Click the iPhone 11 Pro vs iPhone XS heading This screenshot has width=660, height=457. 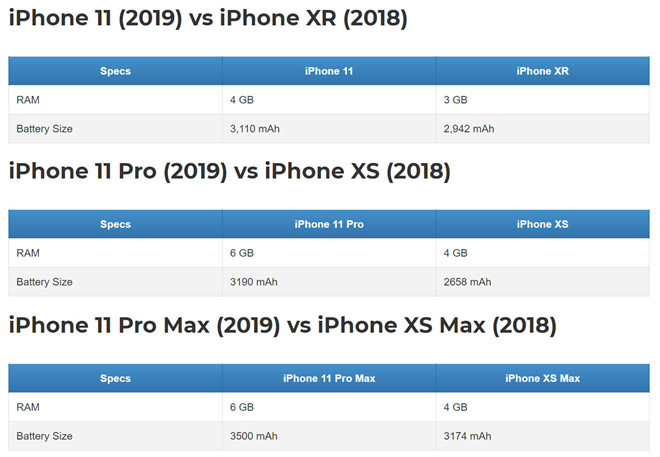pos(229,172)
